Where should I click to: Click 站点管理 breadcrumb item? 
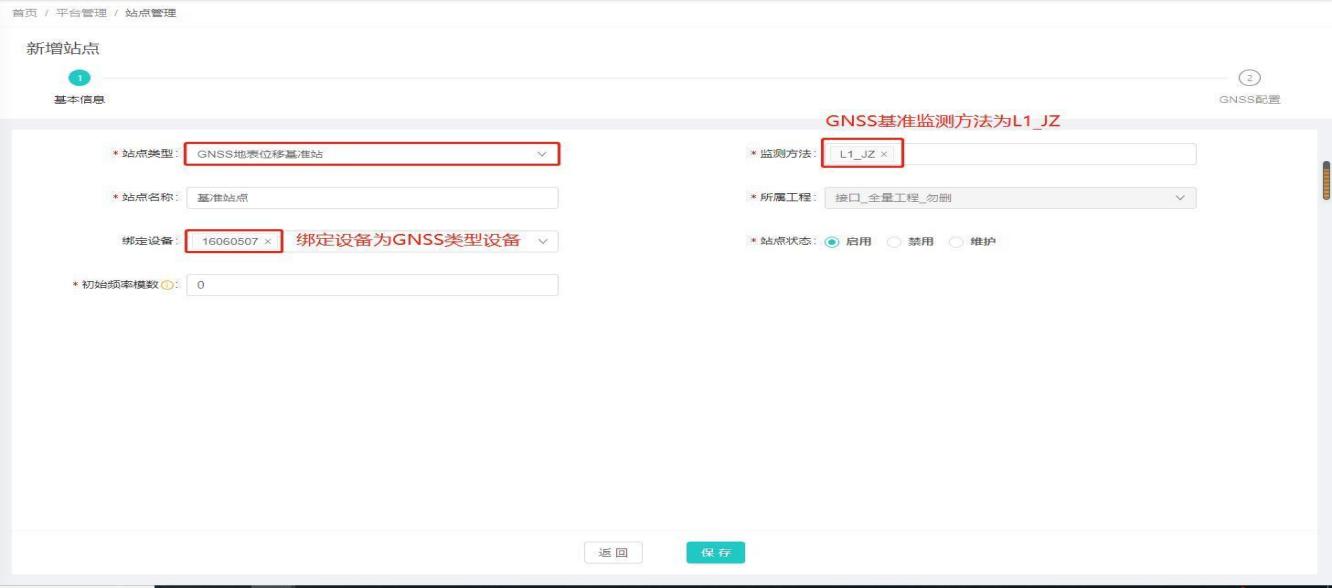[x=151, y=11]
